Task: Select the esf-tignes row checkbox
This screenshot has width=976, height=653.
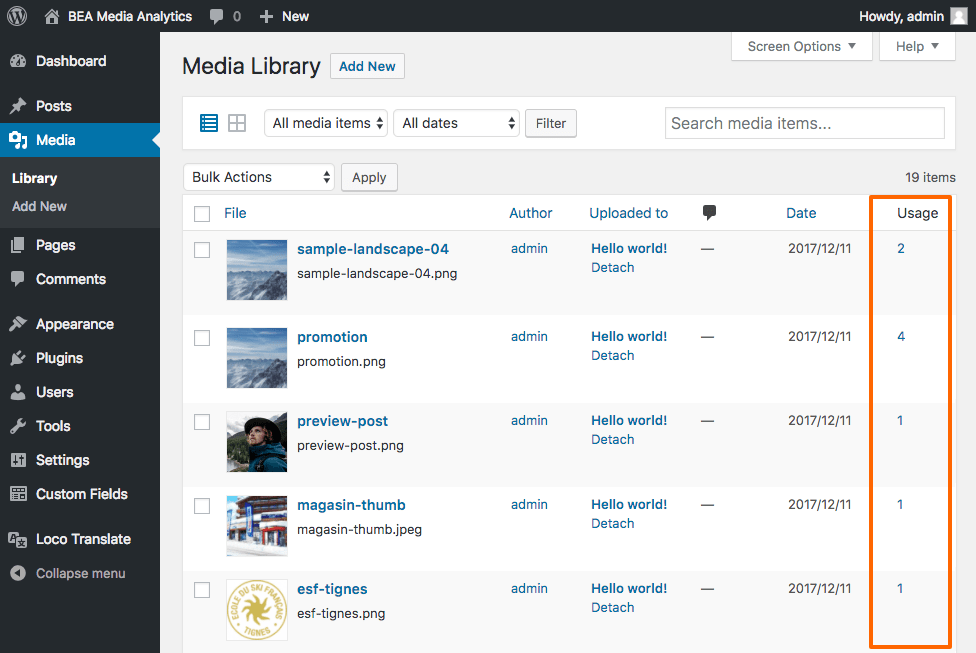Action: [x=202, y=590]
